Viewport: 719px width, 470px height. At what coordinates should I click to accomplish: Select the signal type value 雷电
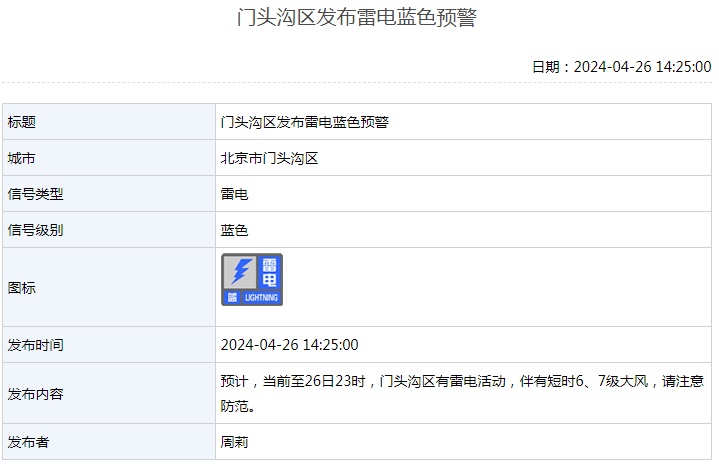tap(234, 194)
